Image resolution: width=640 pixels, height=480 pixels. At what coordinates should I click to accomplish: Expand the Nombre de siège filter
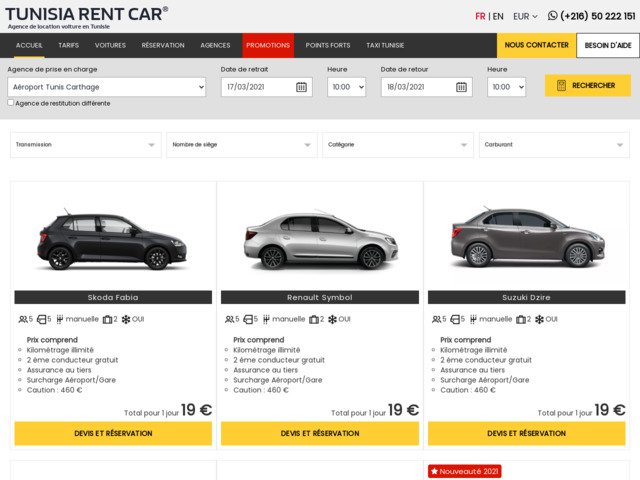point(242,144)
